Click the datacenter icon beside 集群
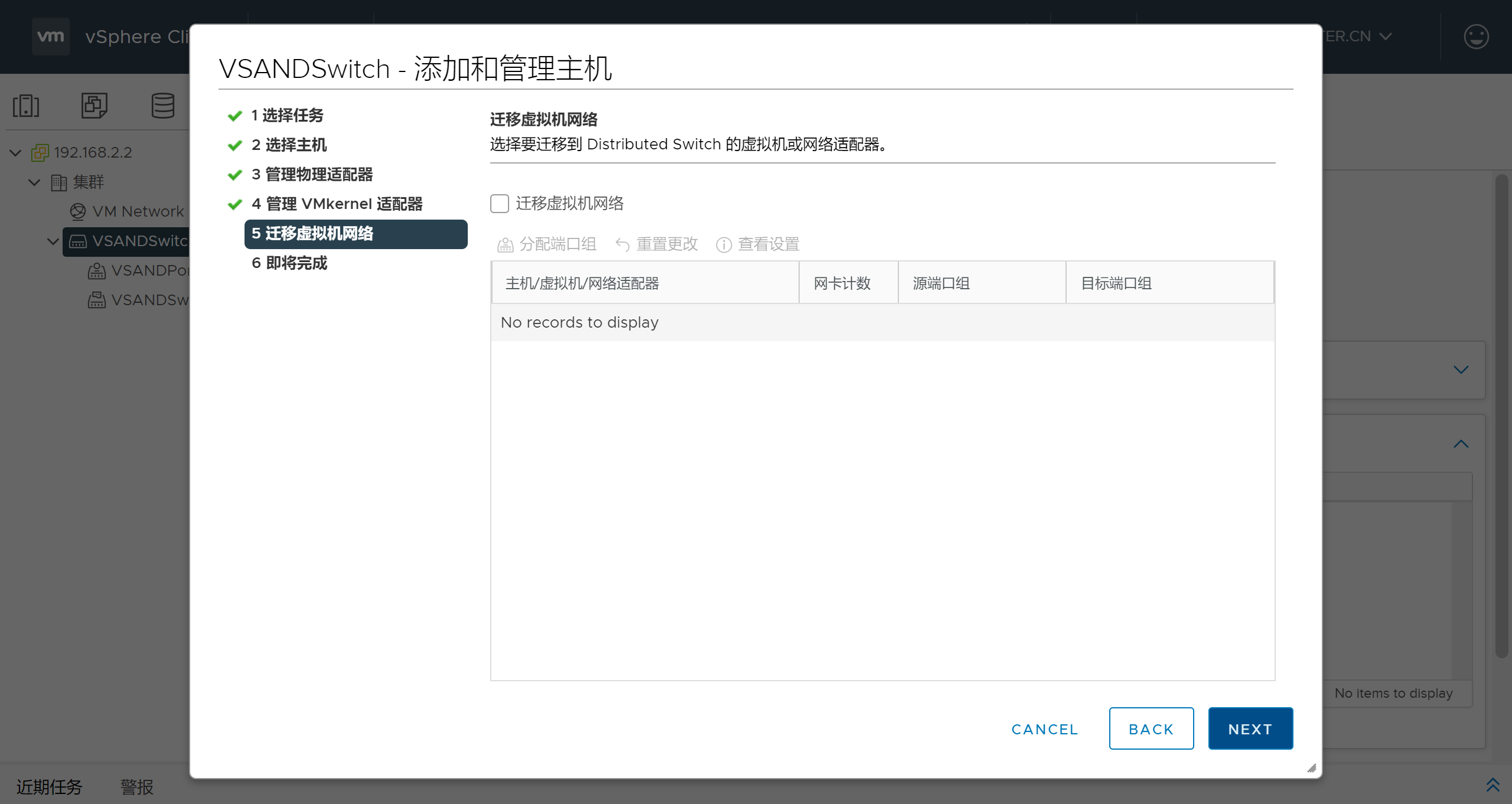Screen dimensions: 1512x804 pos(59,182)
